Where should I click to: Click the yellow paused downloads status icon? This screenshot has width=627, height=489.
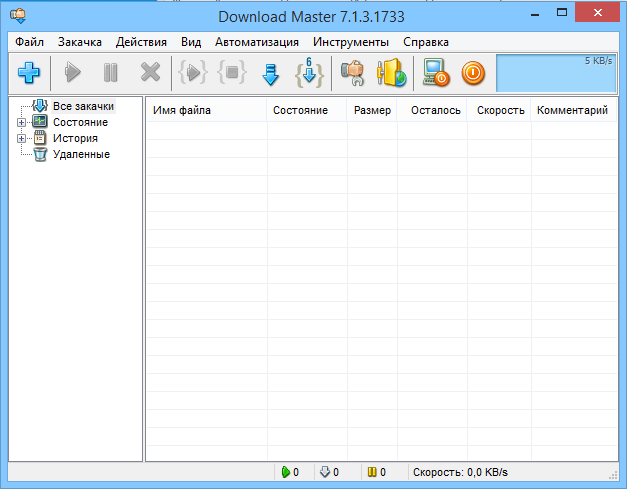pyautogui.click(x=372, y=472)
